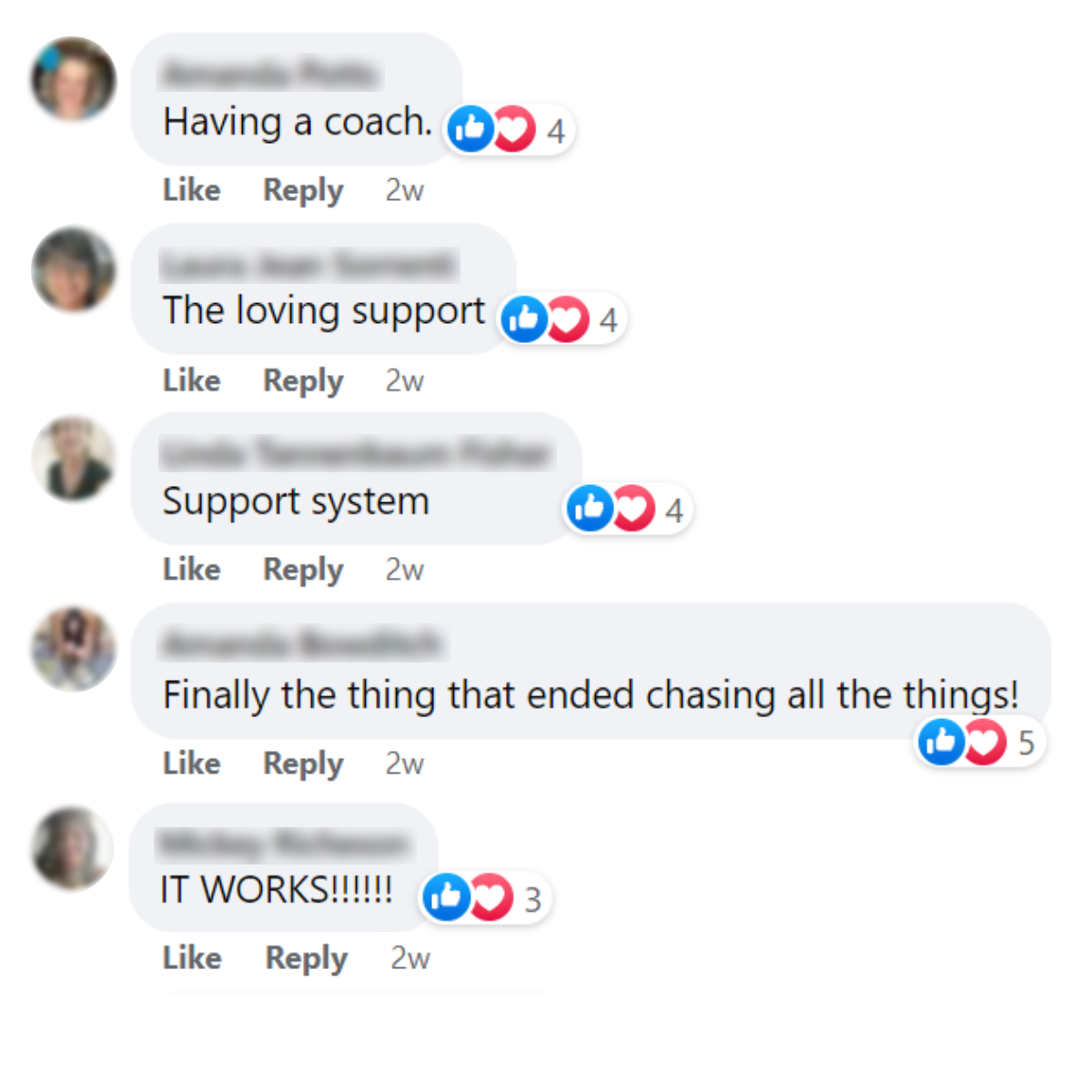
Task: Like the "The loving support" comment
Action: click(191, 379)
